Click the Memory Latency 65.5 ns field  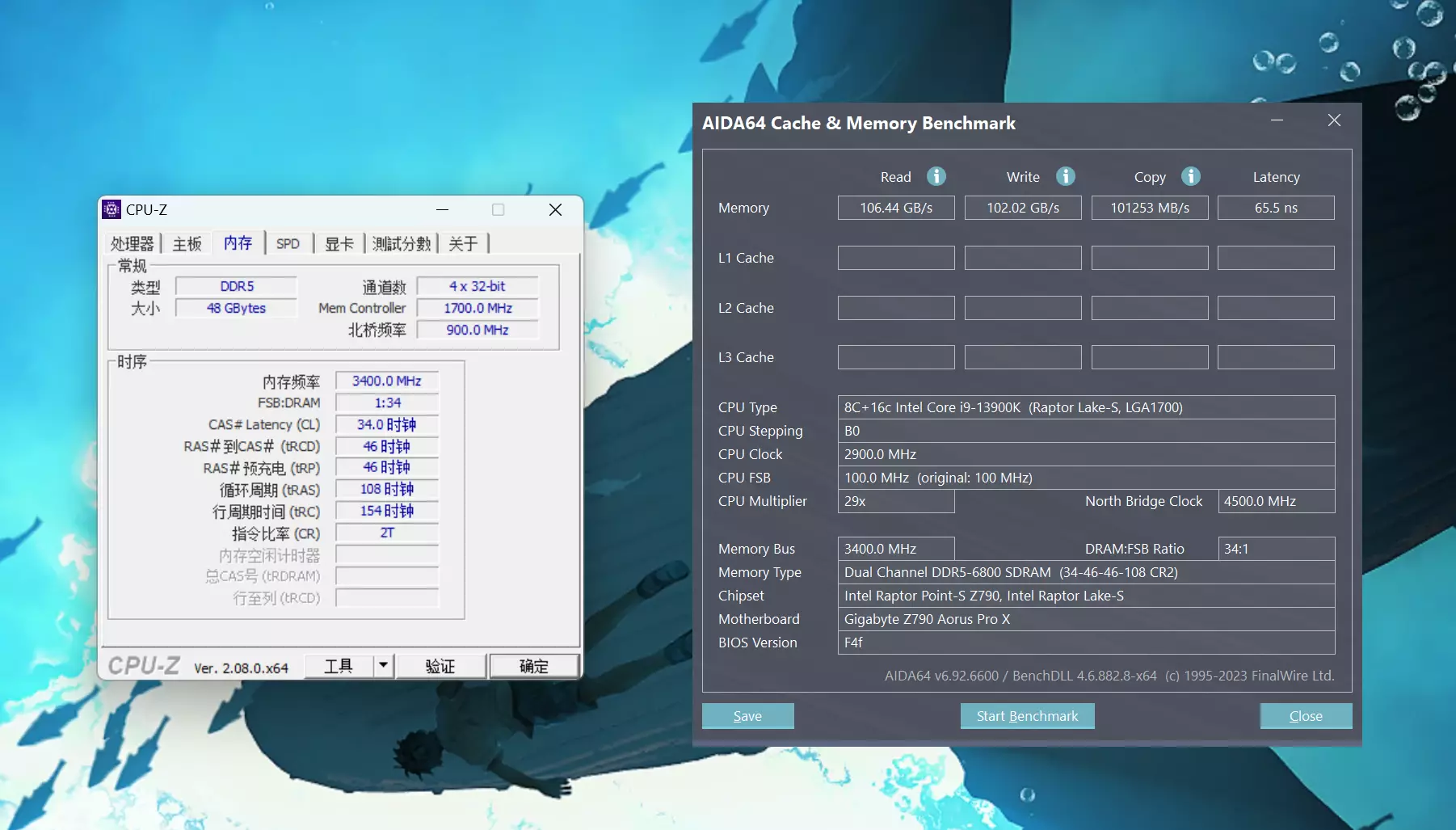point(1276,208)
